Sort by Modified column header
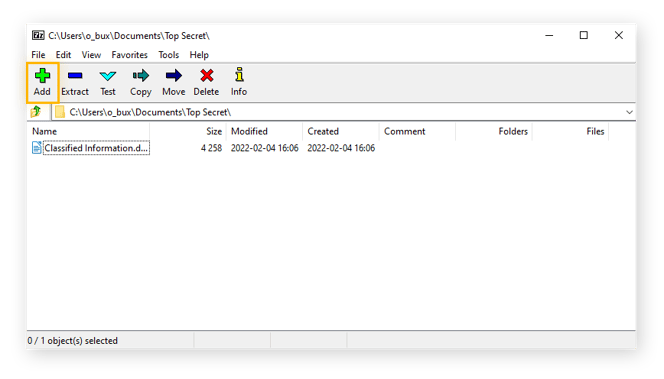The image size is (664, 379). pyautogui.click(x=264, y=131)
